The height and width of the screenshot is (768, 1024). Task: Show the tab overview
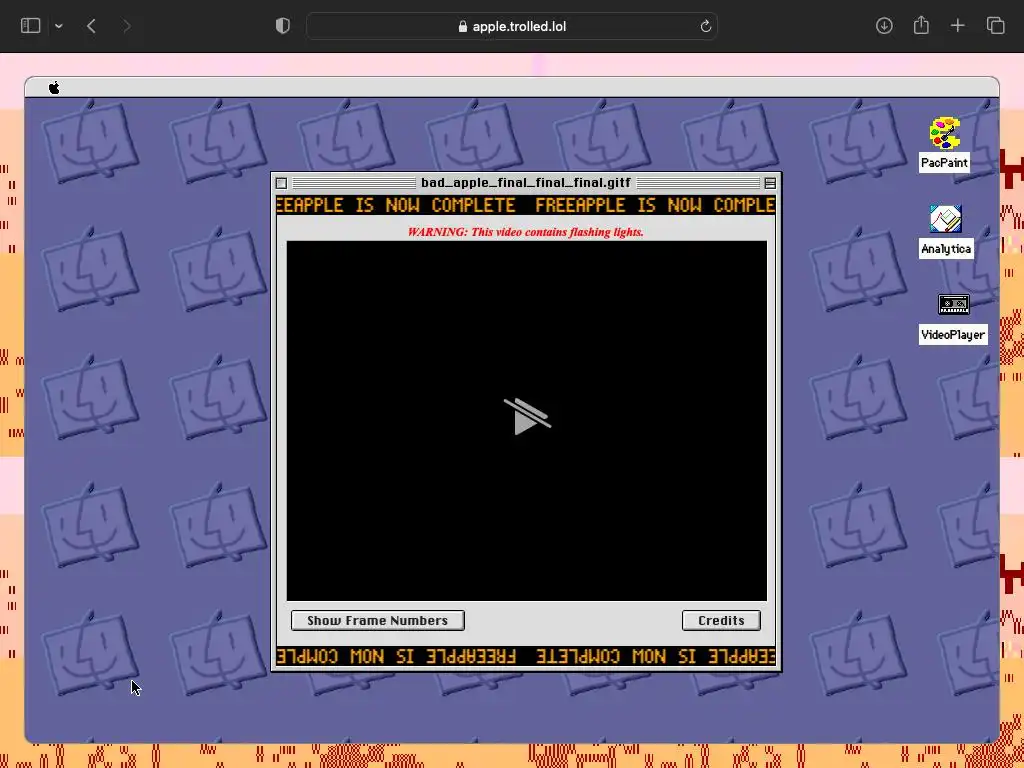pos(995,25)
